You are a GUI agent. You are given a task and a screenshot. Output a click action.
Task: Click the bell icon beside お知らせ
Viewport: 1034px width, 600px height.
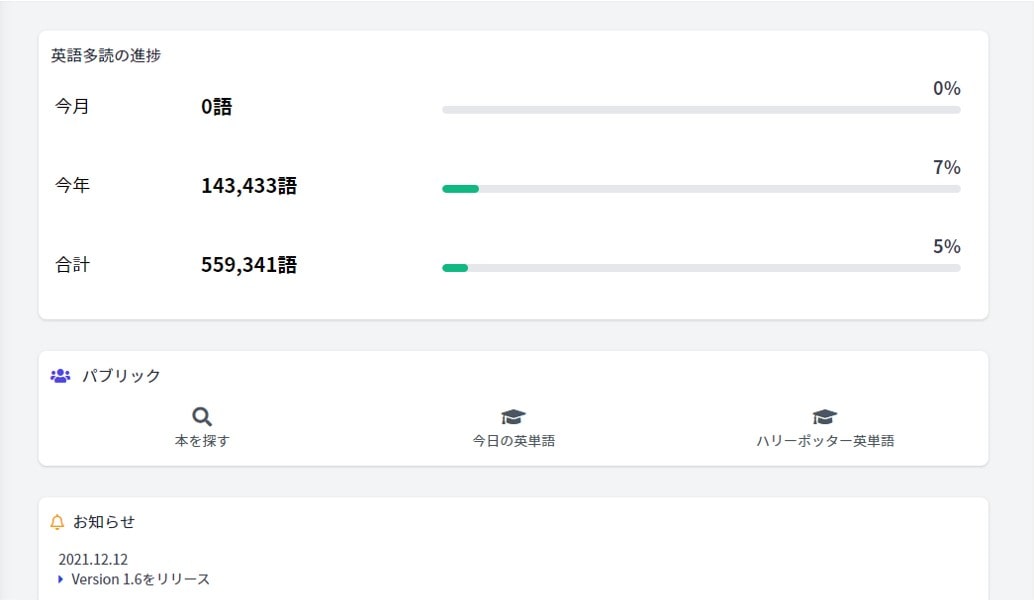coord(57,522)
